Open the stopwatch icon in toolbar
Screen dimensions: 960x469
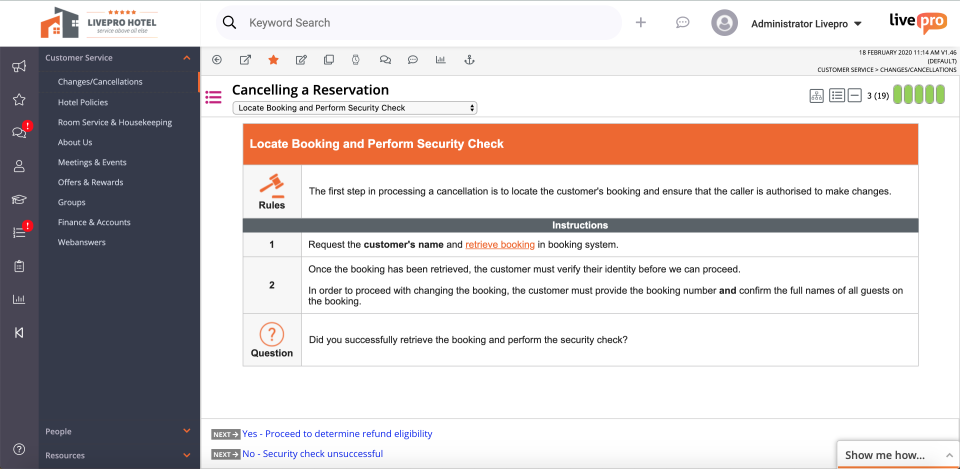tap(357, 60)
